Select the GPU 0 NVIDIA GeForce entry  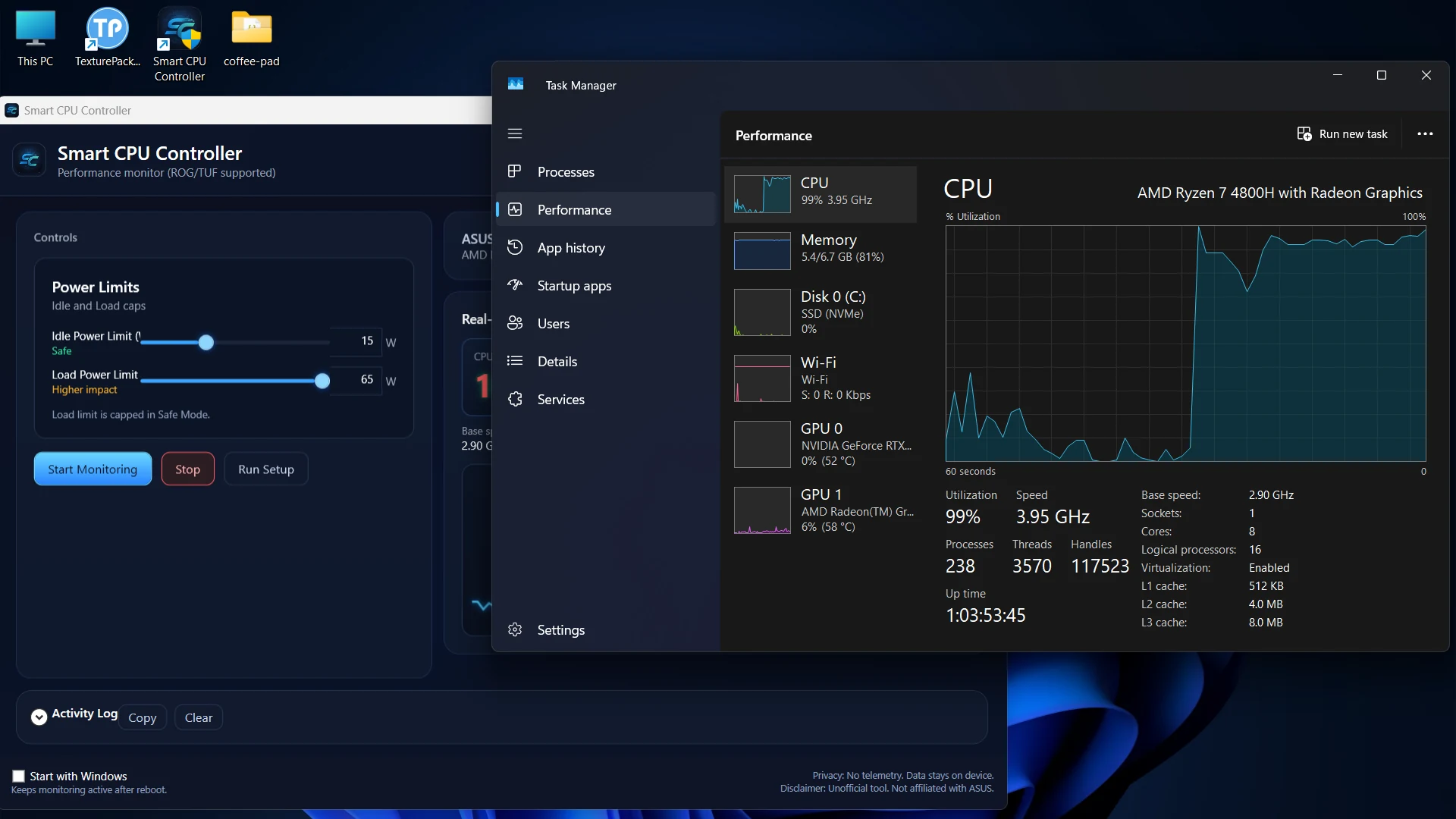tap(821, 444)
